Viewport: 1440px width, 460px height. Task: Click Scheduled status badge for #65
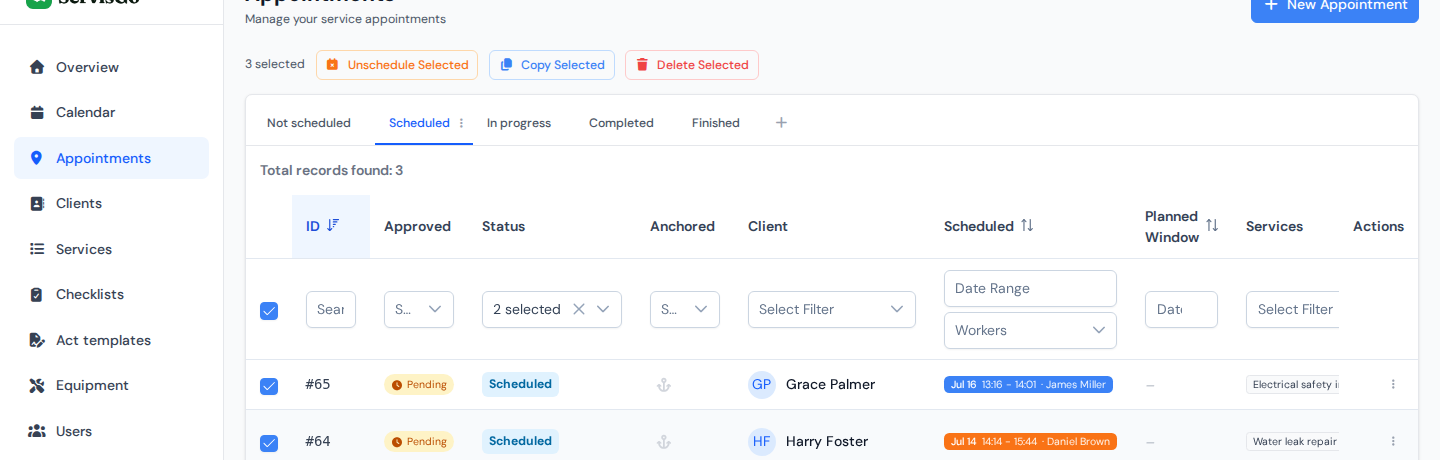pyautogui.click(x=520, y=384)
